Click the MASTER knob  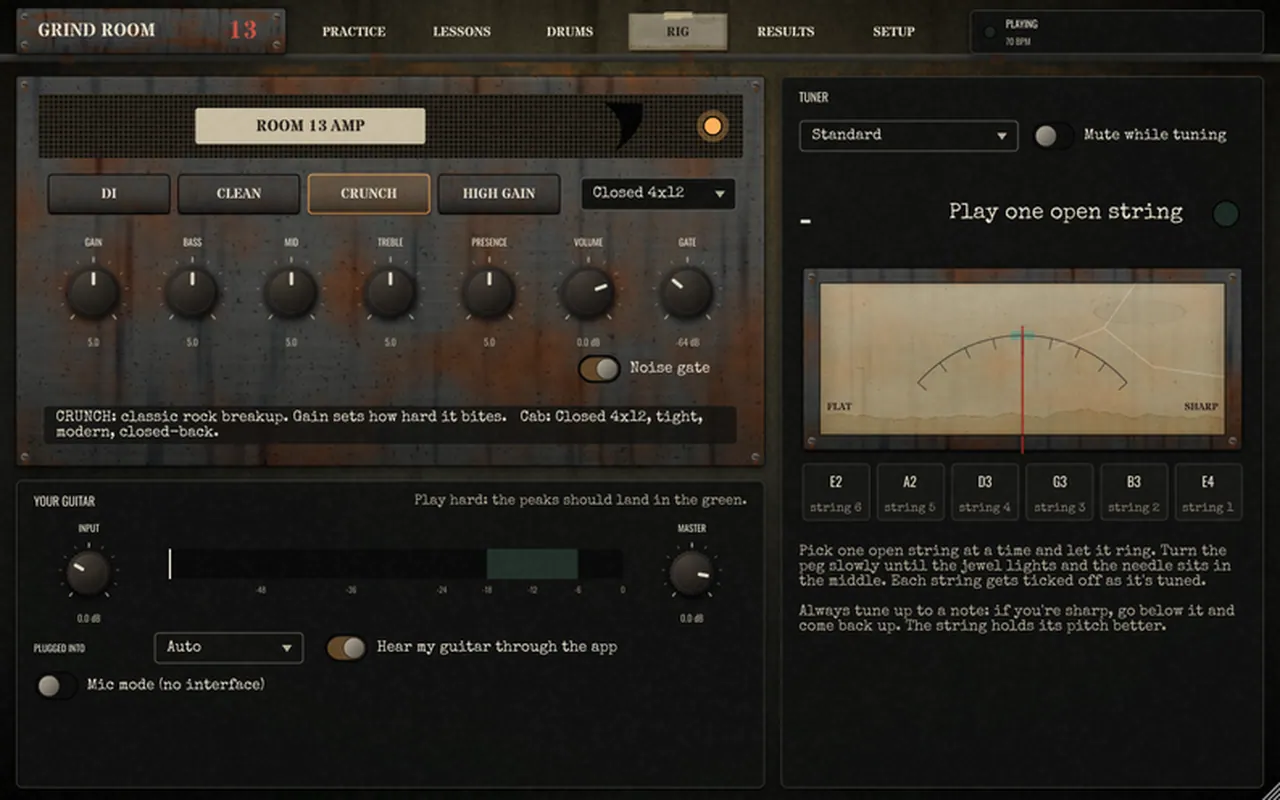(x=692, y=573)
